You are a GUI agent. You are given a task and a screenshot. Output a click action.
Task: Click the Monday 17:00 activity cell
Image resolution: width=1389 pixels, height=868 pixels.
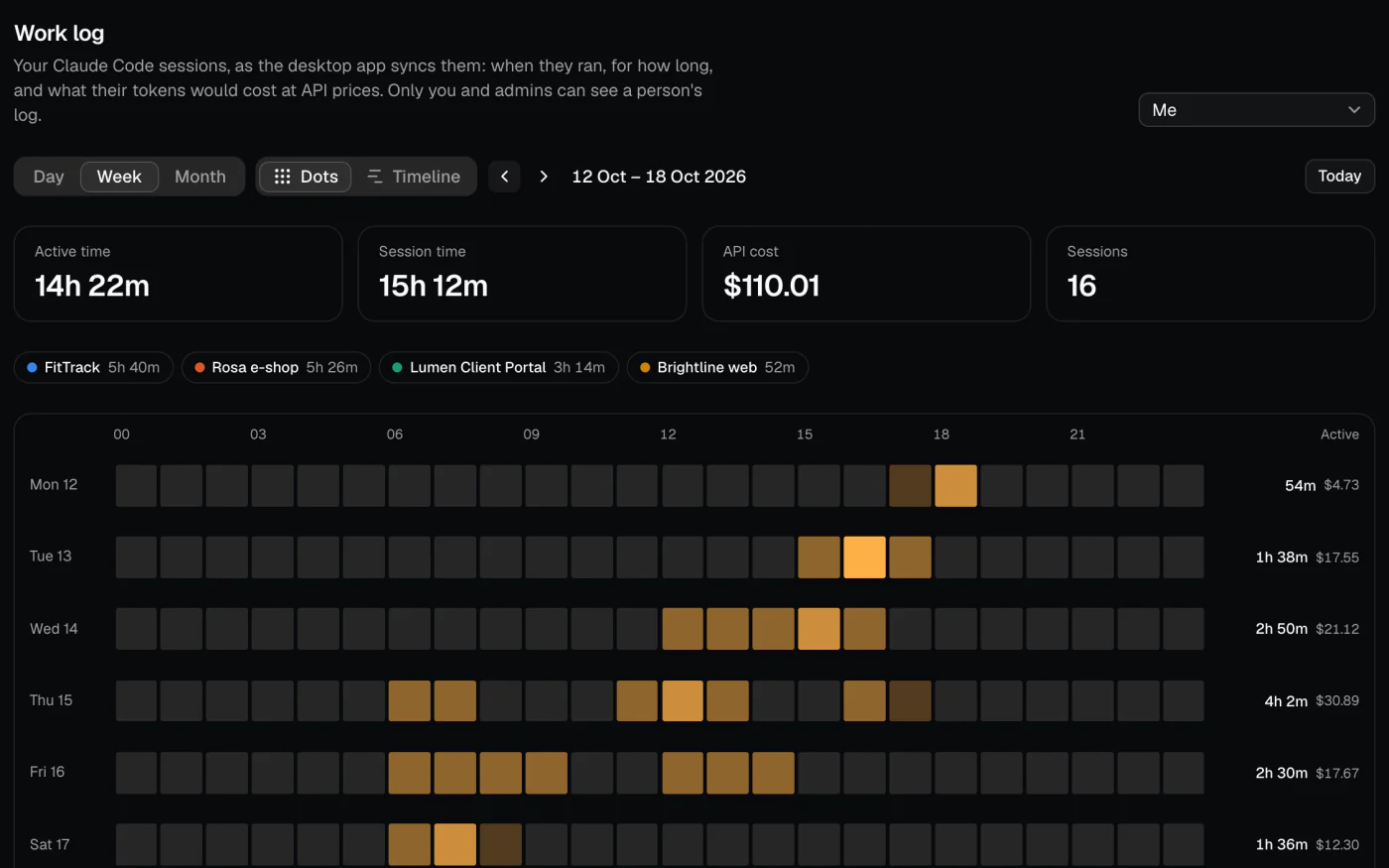910,486
